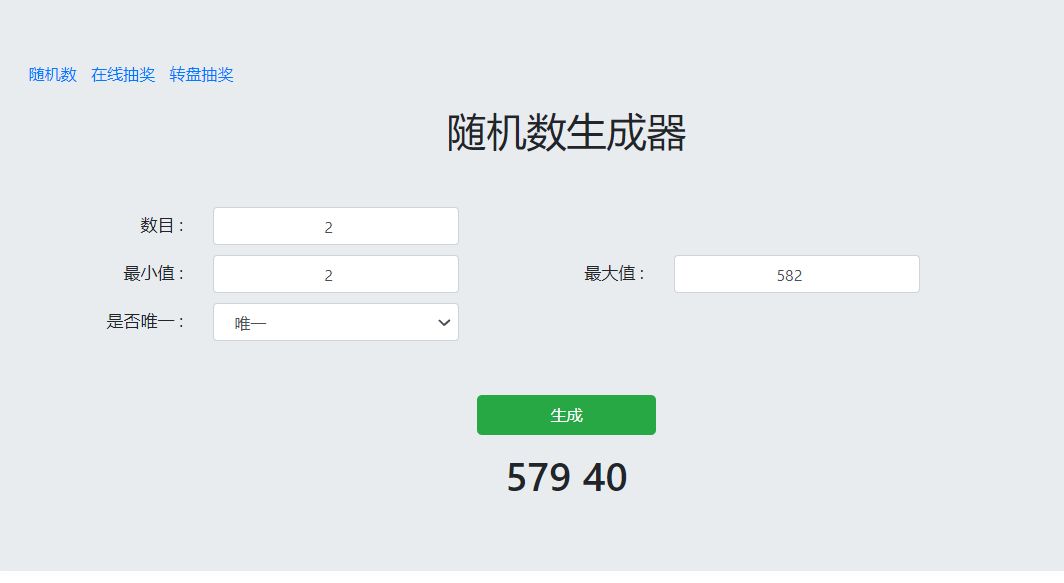This screenshot has width=1064, height=583.
Task: Open the 转盘抽奖 link
Action: [202, 75]
